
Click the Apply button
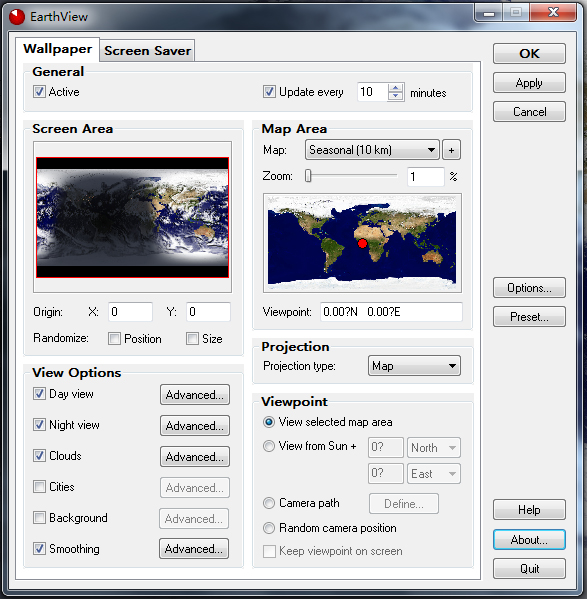(x=529, y=83)
